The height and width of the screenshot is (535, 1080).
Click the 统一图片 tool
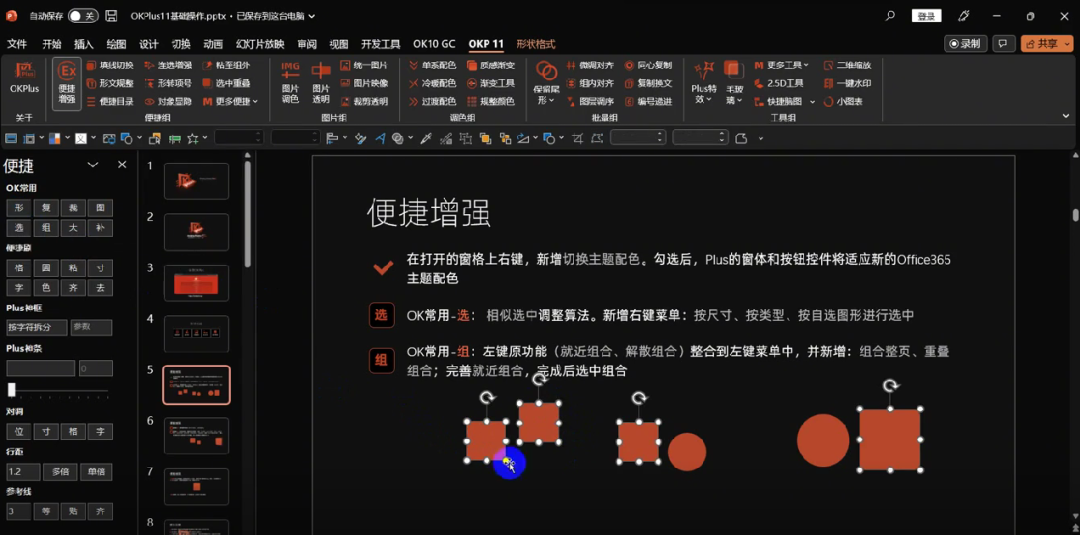(364, 65)
